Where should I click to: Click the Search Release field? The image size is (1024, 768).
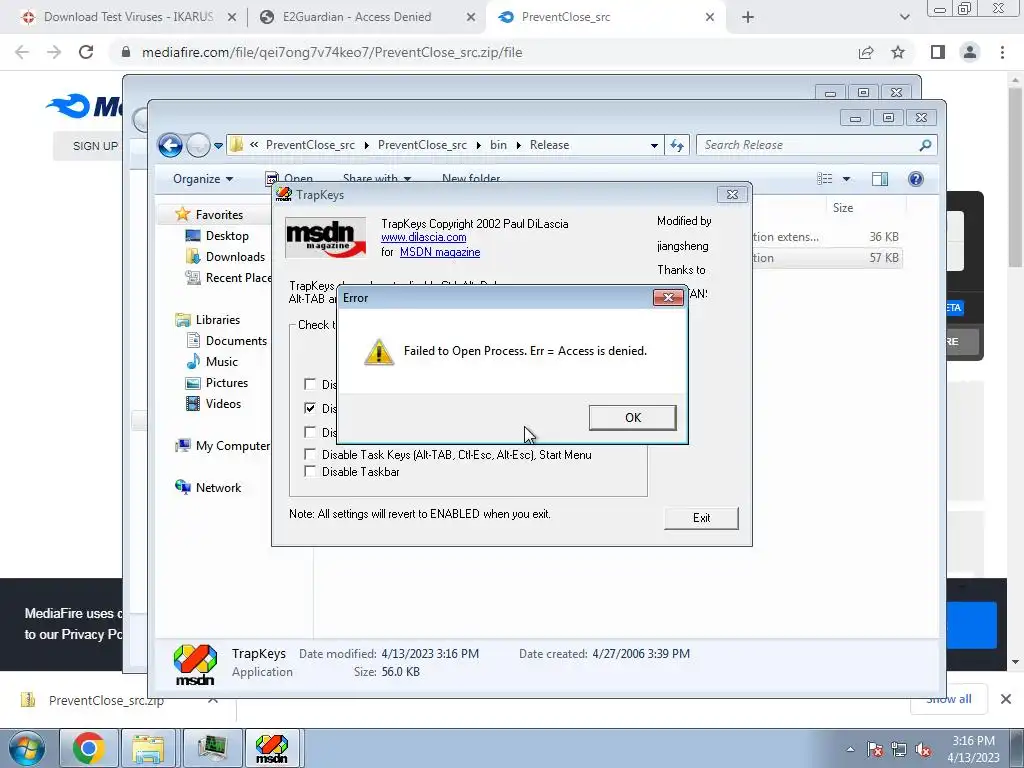click(816, 145)
